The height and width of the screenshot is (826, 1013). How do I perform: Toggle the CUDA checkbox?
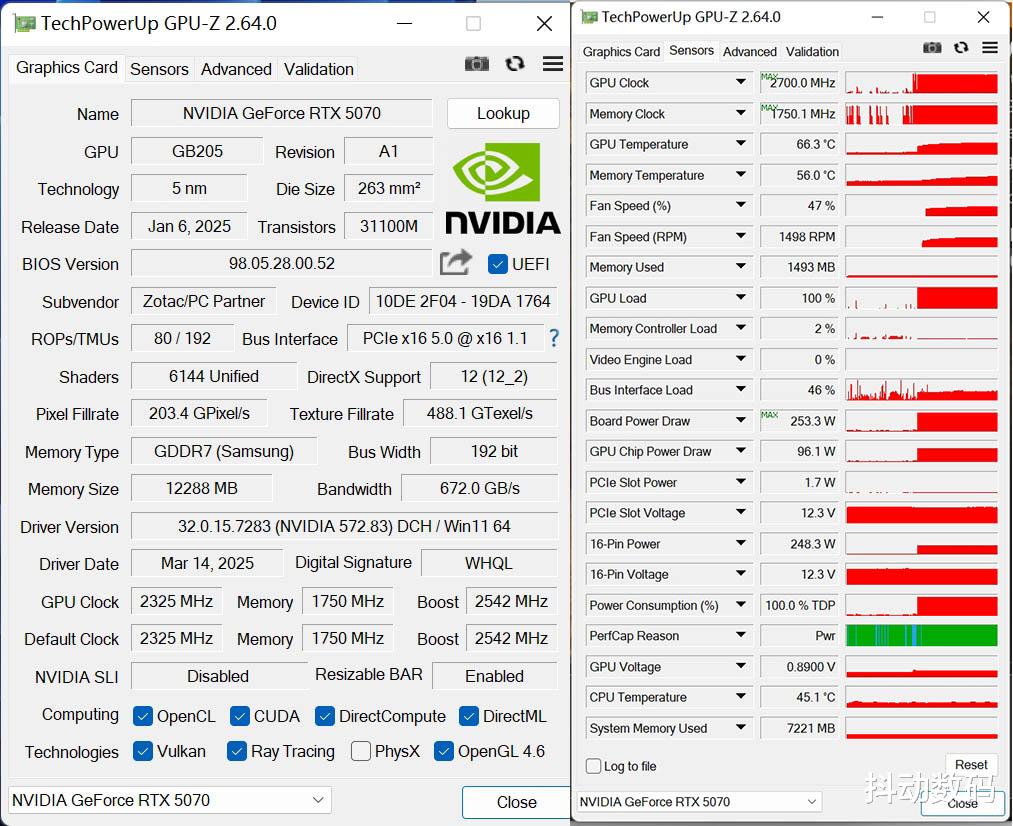pos(240,716)
